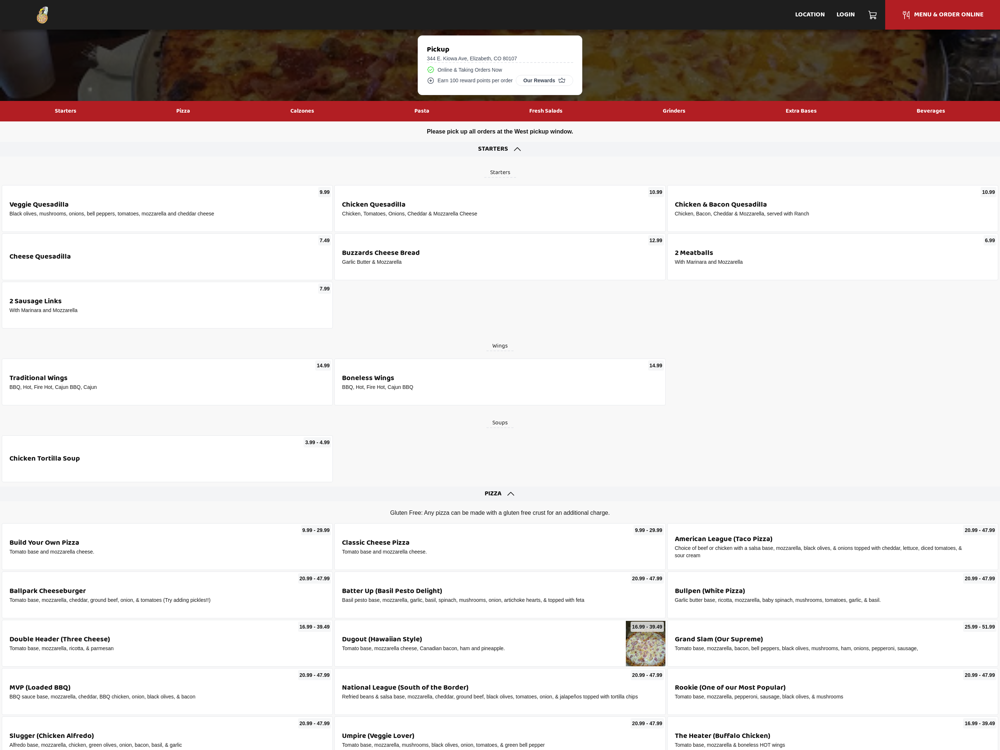1000x750 pixels.
Task: Choose the Cheese Quesadilla card
Action: [x=167, y=257]
